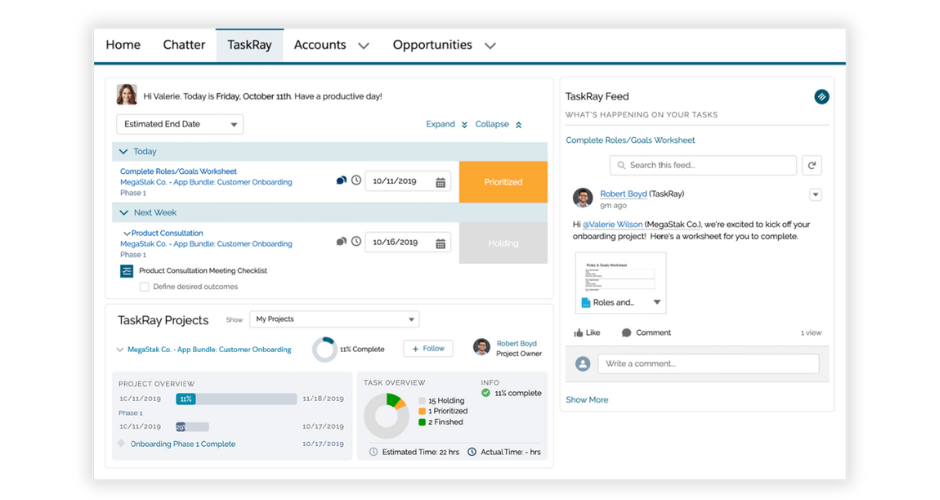Click Onboarding Phase 1 Complete milestone diamond
Image resolution: width=940 pixels, height=500 pixels.
coord(122,444)
